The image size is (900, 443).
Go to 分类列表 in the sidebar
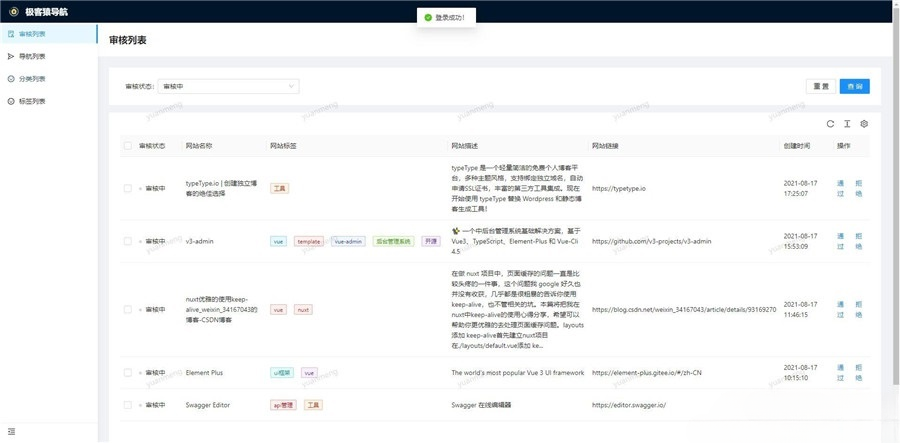coord(32,79)
